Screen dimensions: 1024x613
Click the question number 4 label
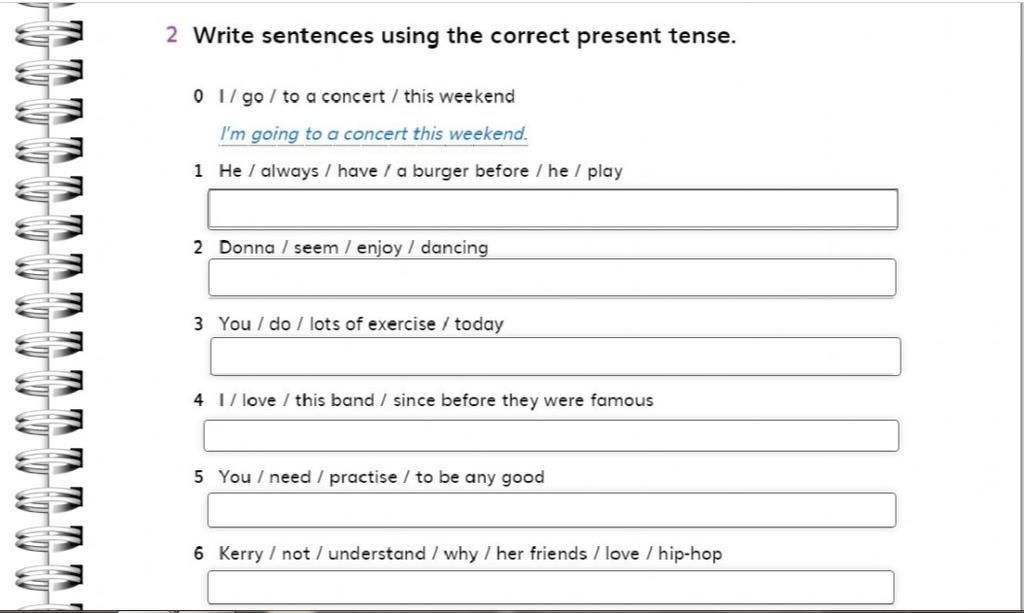point(199,400)
